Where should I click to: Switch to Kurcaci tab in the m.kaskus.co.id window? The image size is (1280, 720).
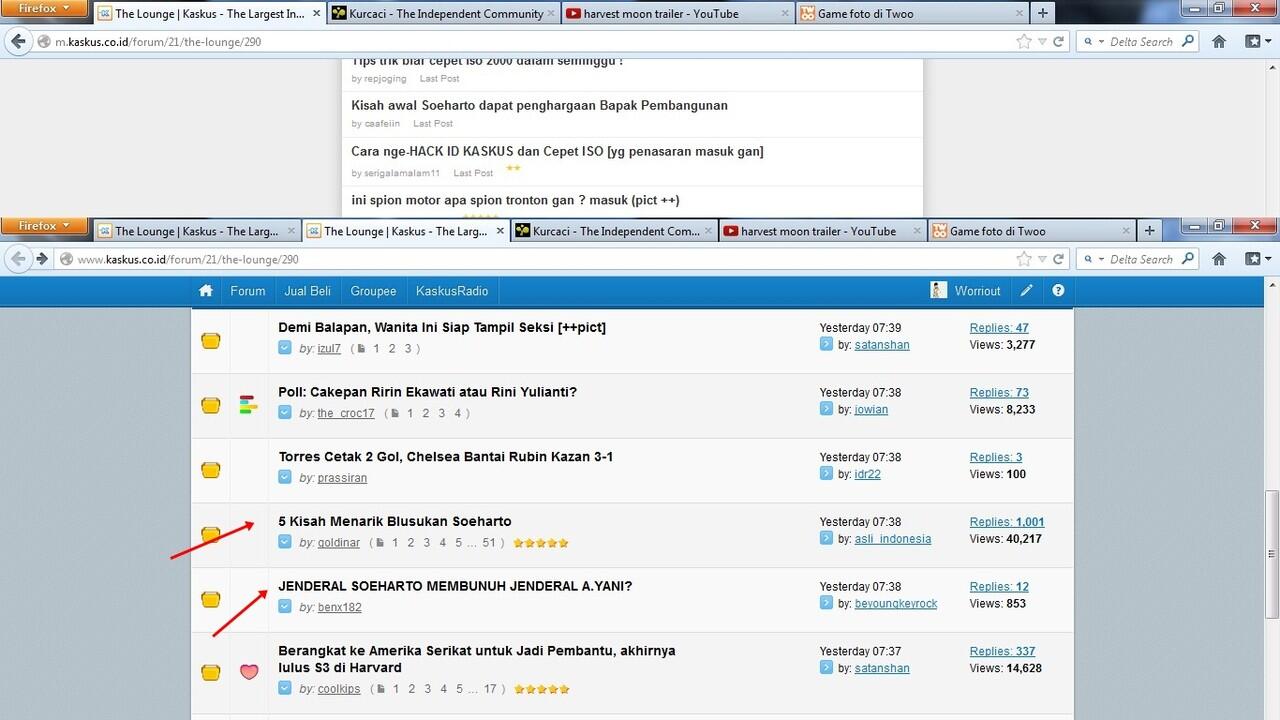(443, 14)
